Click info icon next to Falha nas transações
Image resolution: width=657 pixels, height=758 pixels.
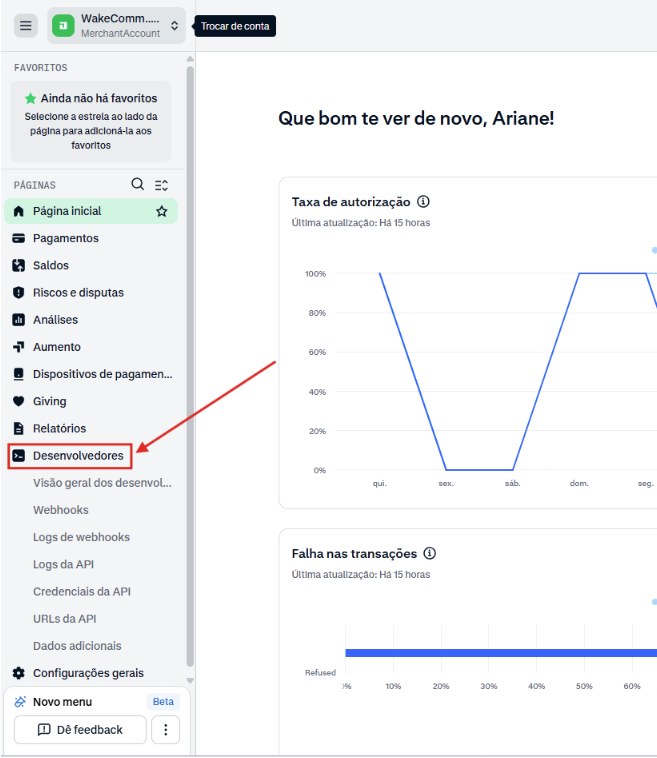(429, 553)
